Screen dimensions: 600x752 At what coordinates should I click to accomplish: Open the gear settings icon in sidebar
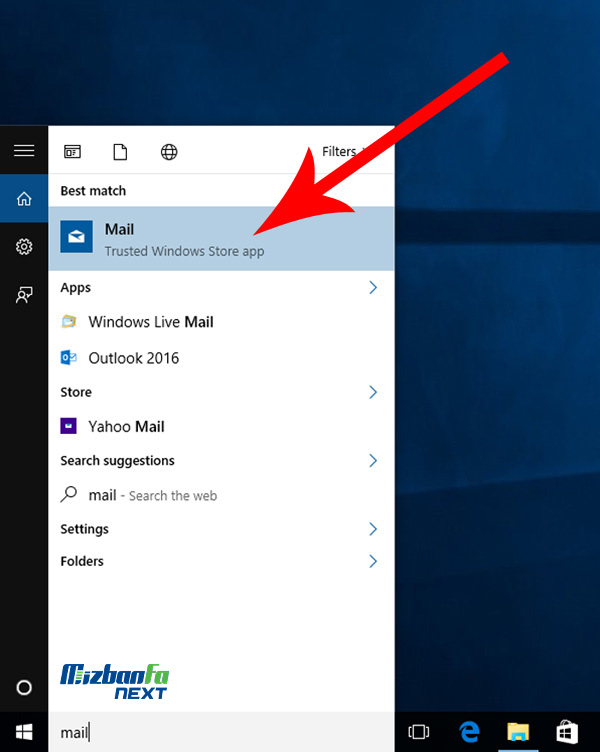(24, 247)
